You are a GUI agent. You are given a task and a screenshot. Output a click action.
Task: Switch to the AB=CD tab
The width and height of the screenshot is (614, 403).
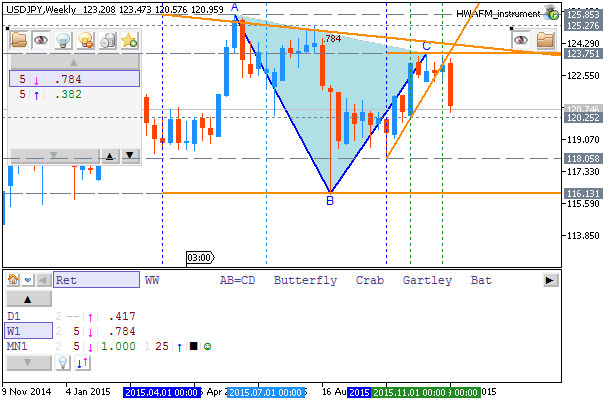tap(237, 280)
